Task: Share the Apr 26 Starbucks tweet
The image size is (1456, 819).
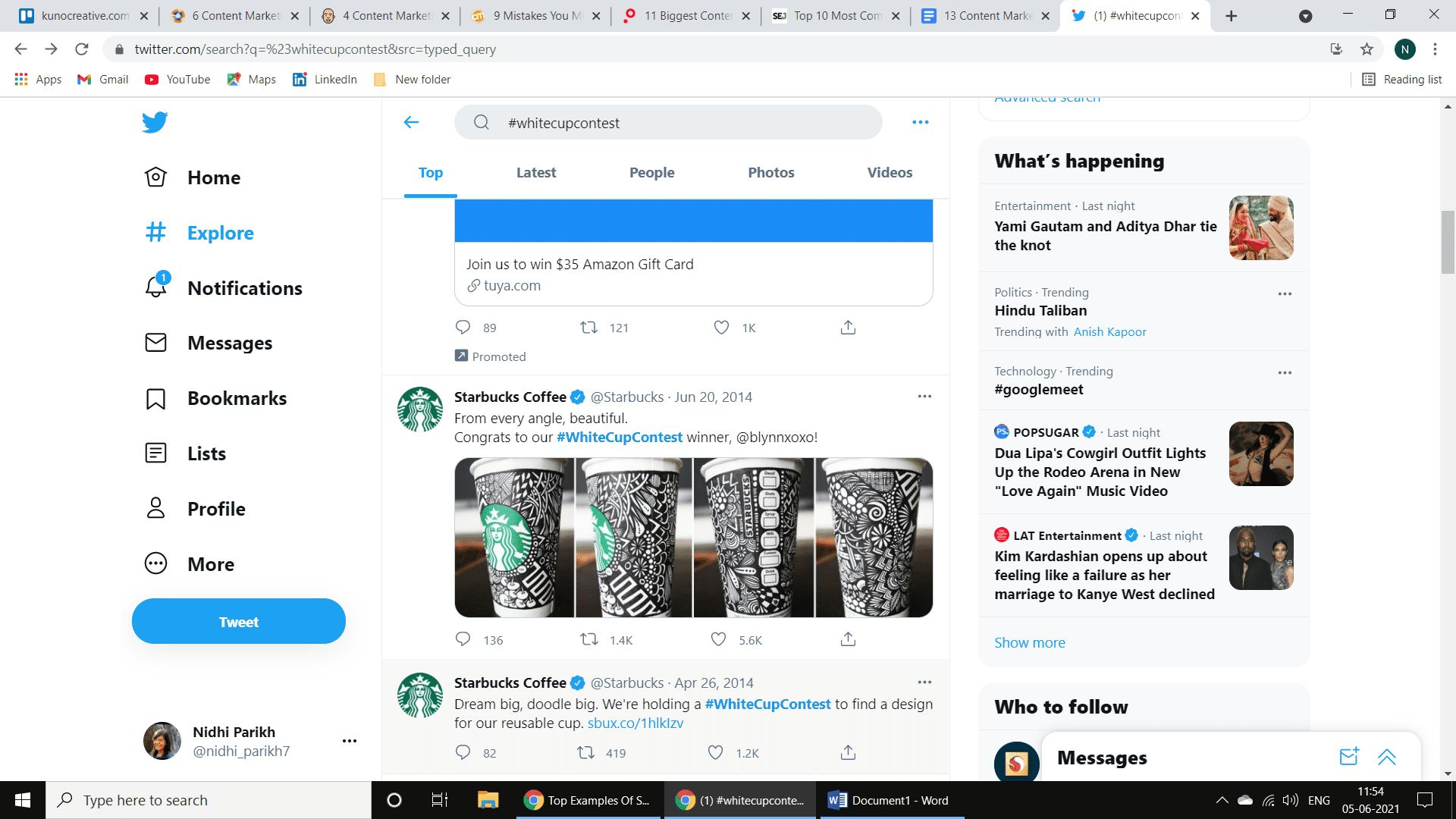Action: (x=848, y=752)
